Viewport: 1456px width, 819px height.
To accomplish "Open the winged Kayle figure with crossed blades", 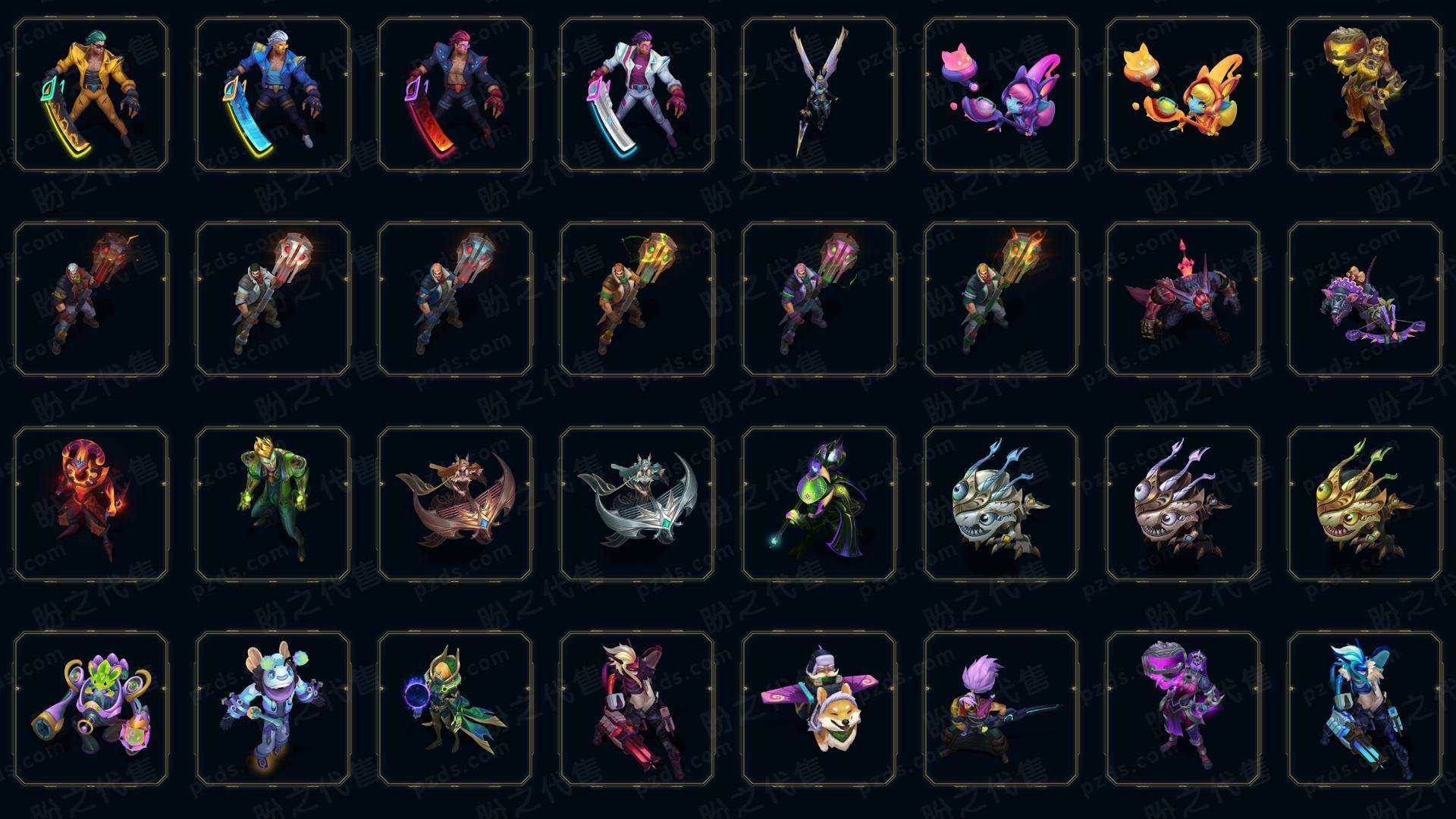I will tap(819, 95).
